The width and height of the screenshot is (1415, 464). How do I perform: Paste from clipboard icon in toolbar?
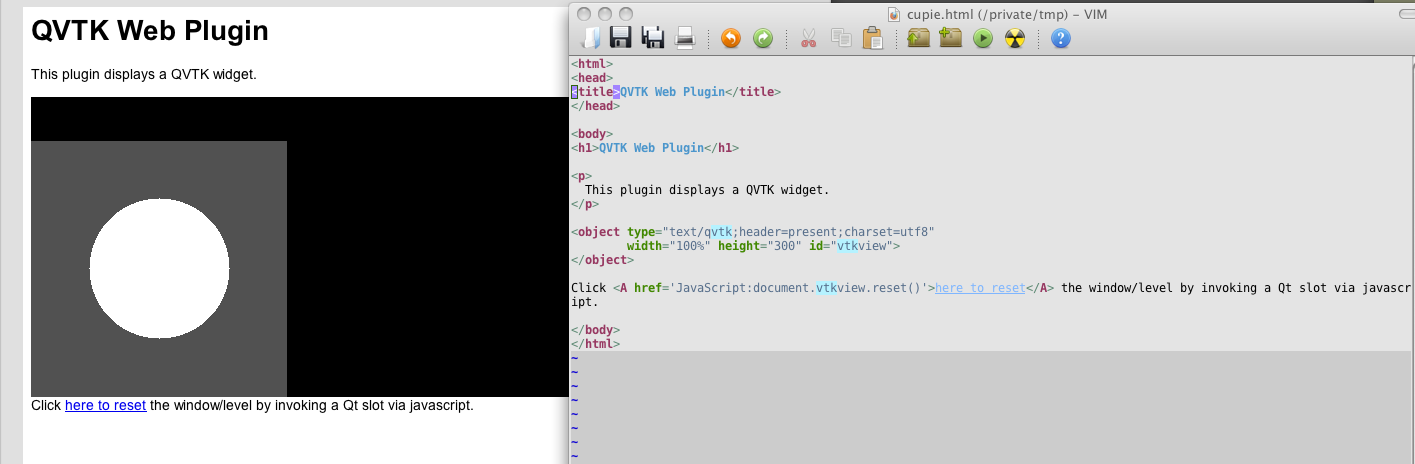pyautogui.click(x=872, y=38)
